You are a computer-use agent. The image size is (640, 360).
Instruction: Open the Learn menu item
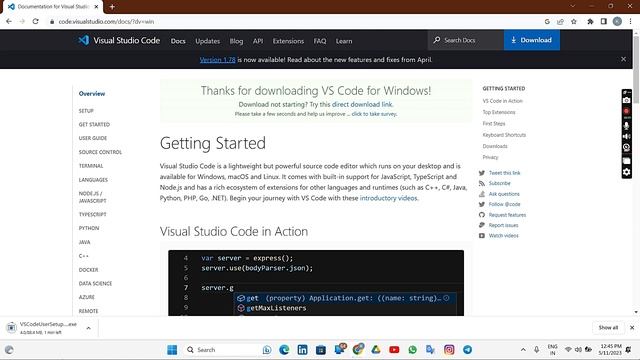(x=344, y=41)
